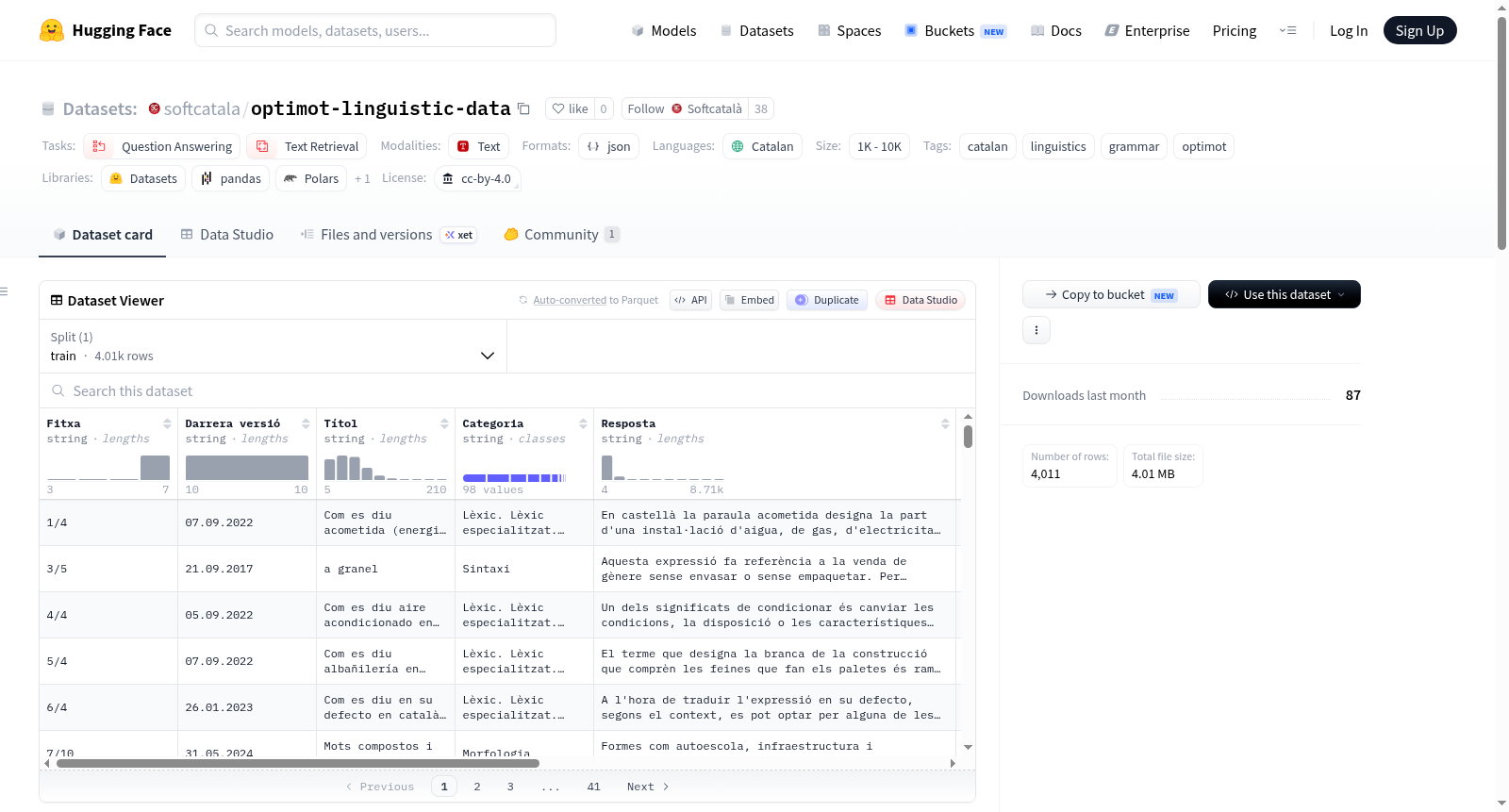The width and height of the screenshot is (1509, 812).
Task: Follow the Softcatalà organization
Action: (685, 108)
